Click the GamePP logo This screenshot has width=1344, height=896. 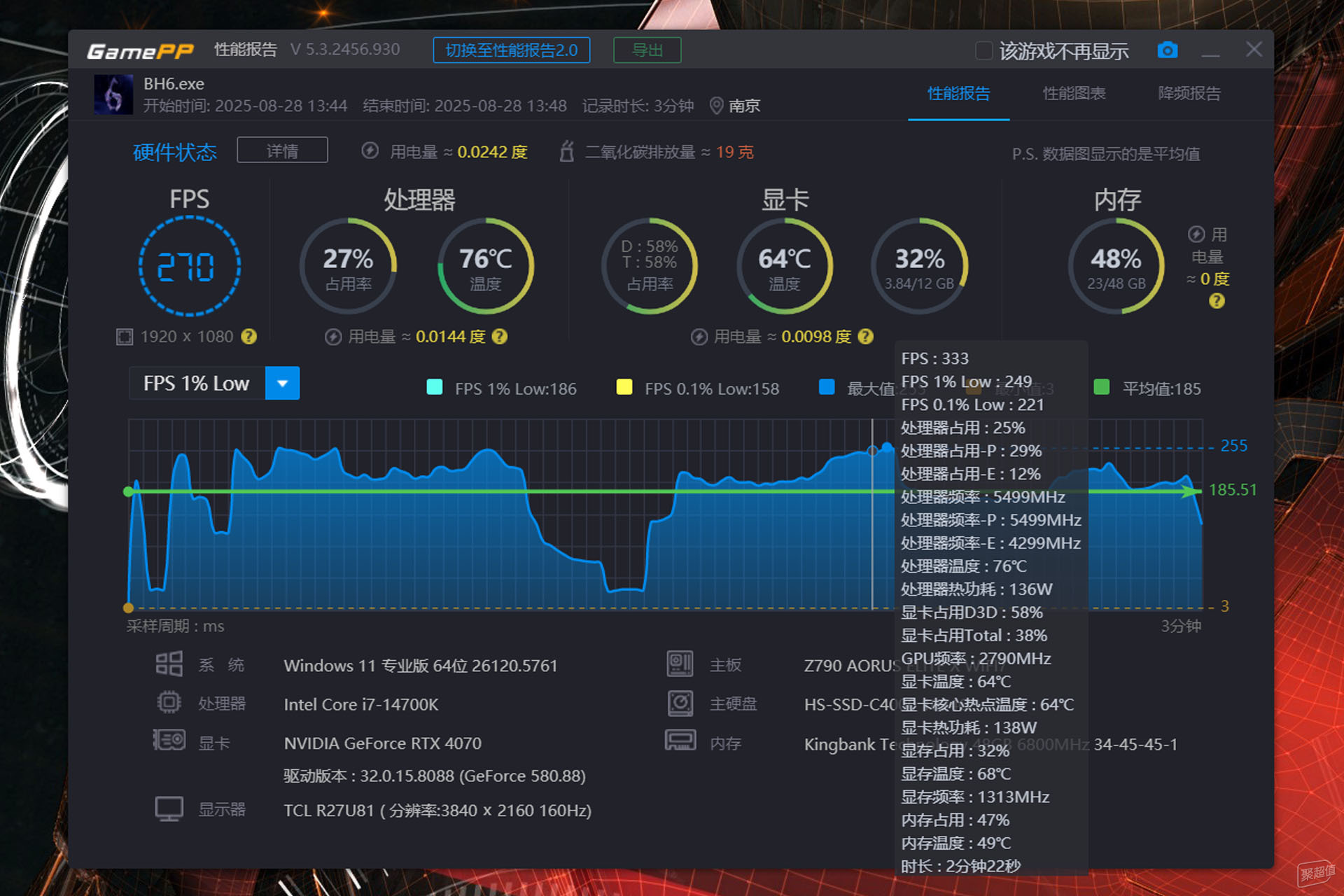pos(140,51)
